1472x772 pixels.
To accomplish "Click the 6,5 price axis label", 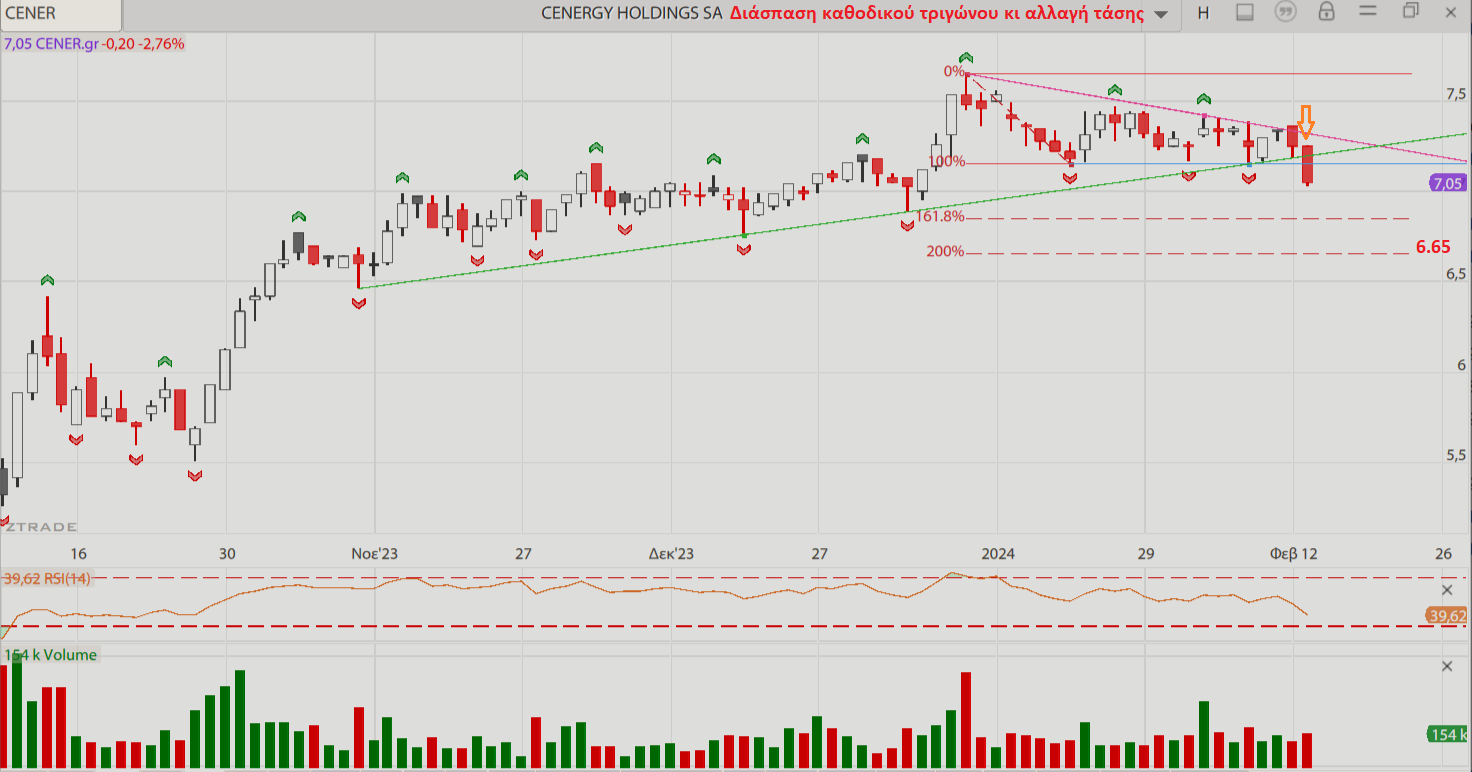I will point(1455,274).
